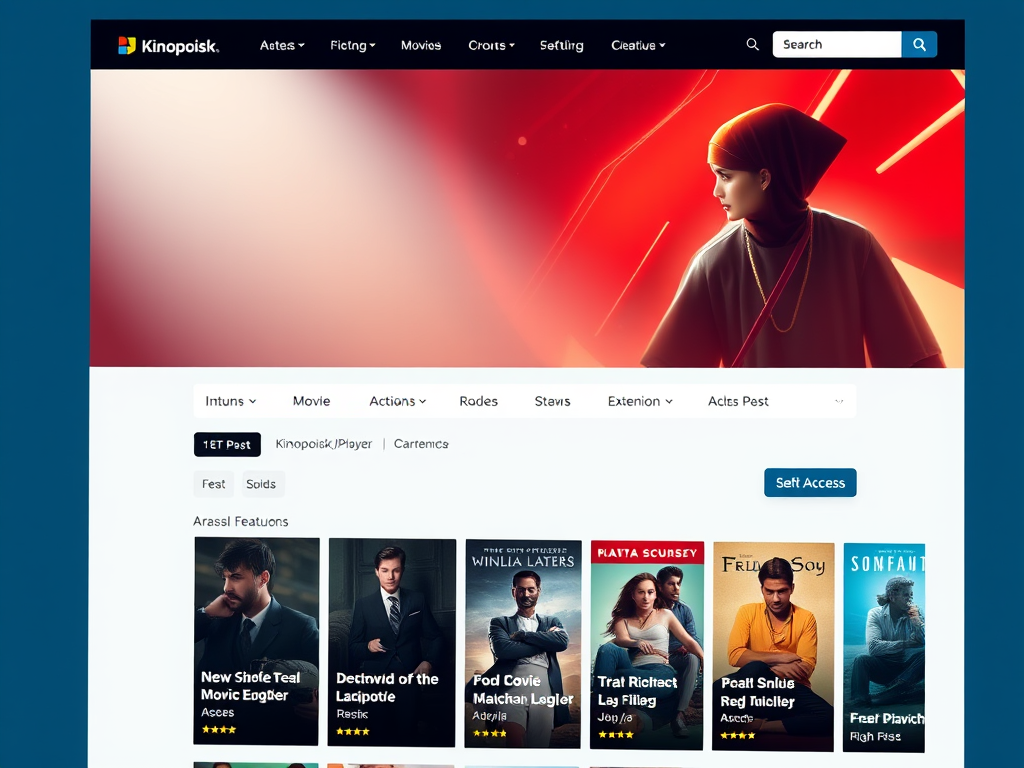Click star rating under Trat Richtect
This screenshot has width=1024, height=768.
coord(615,735)
